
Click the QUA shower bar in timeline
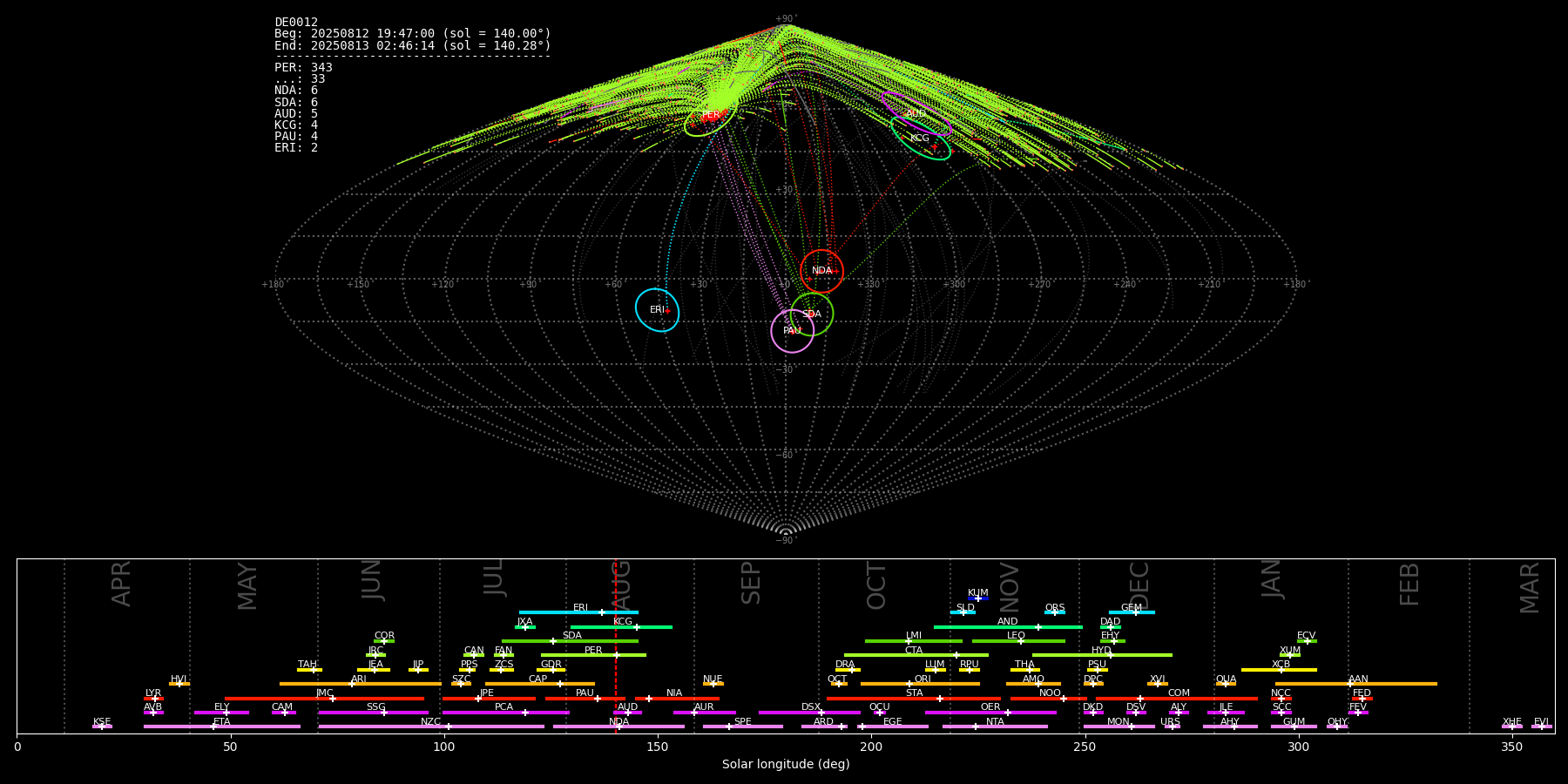1226,684
